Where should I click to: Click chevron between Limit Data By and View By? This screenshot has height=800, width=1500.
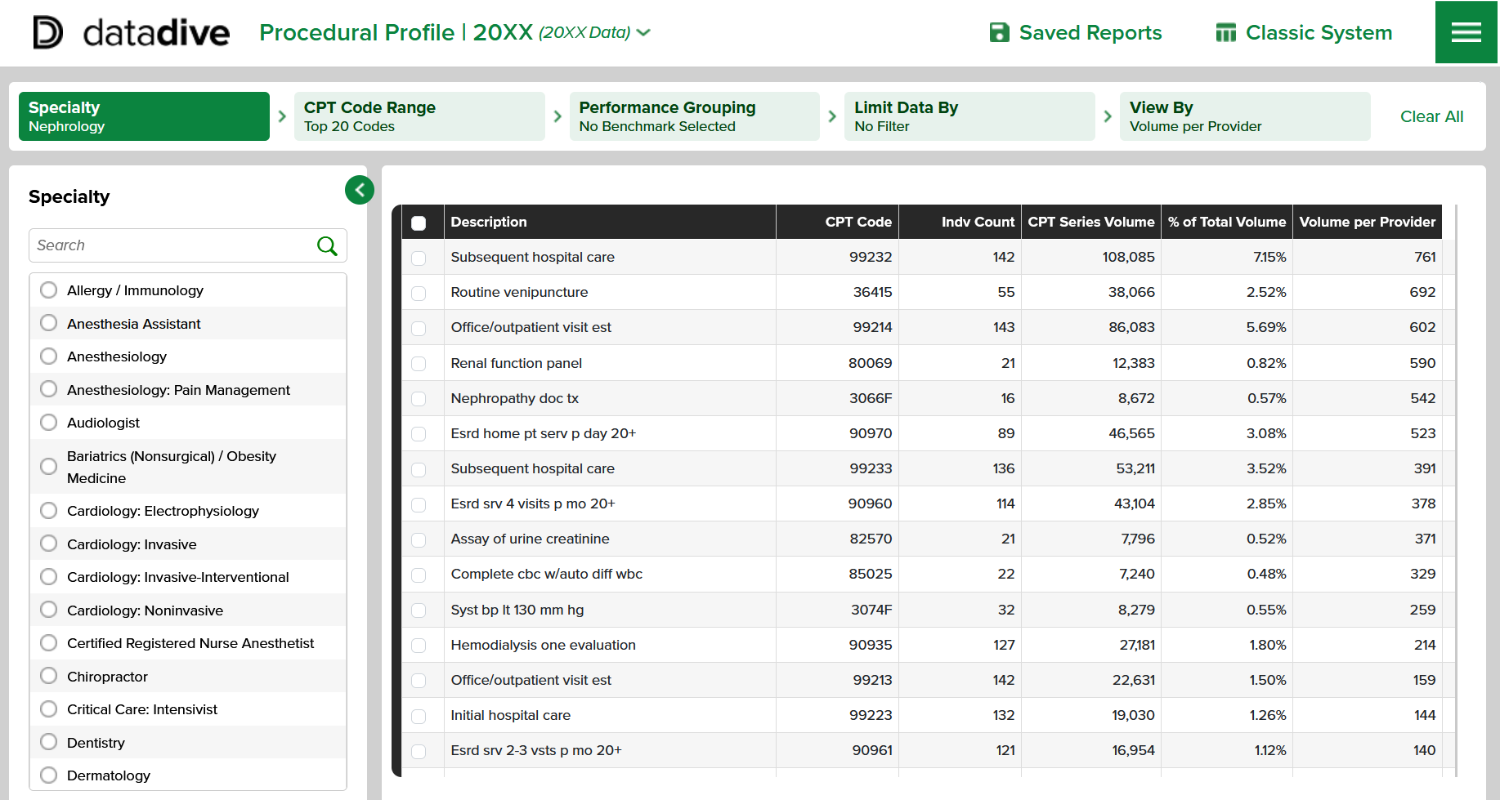click(x=1108, y=117)
